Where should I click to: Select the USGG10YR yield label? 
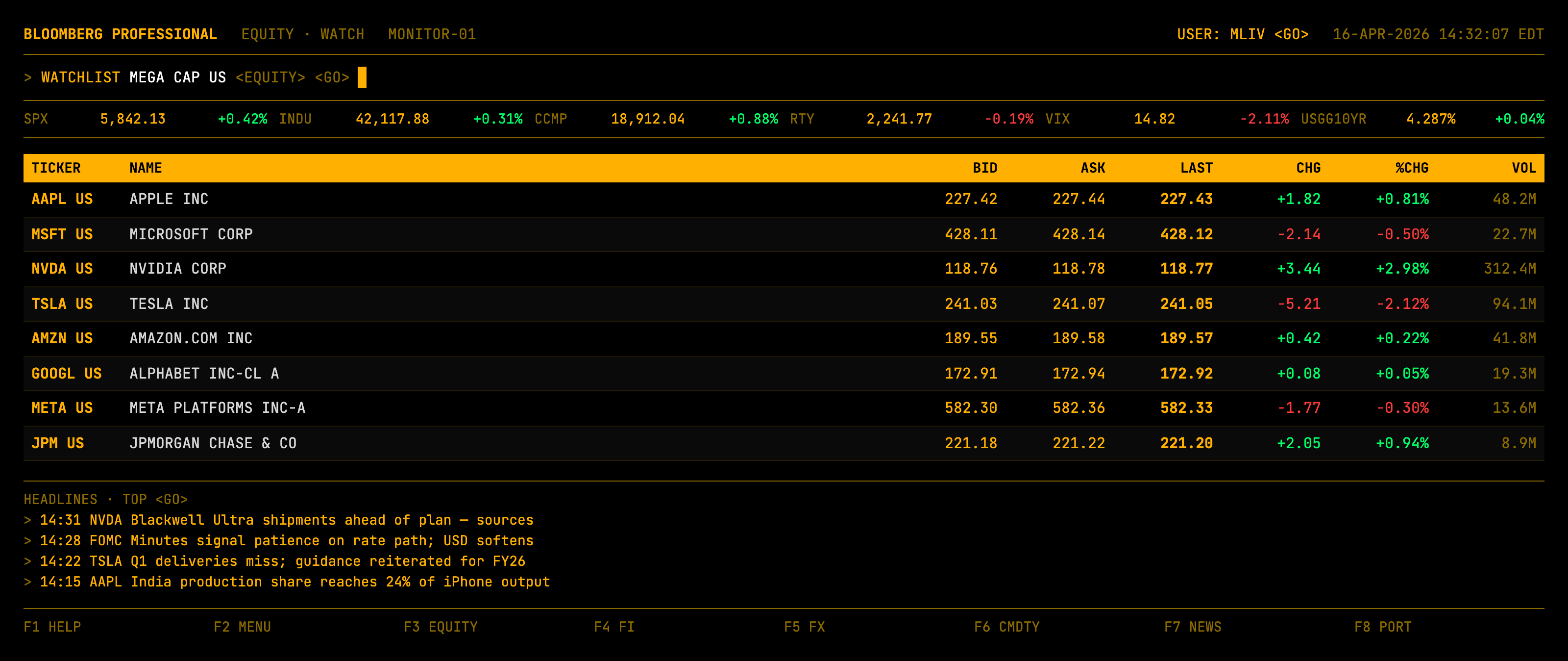click(1334, 120)
